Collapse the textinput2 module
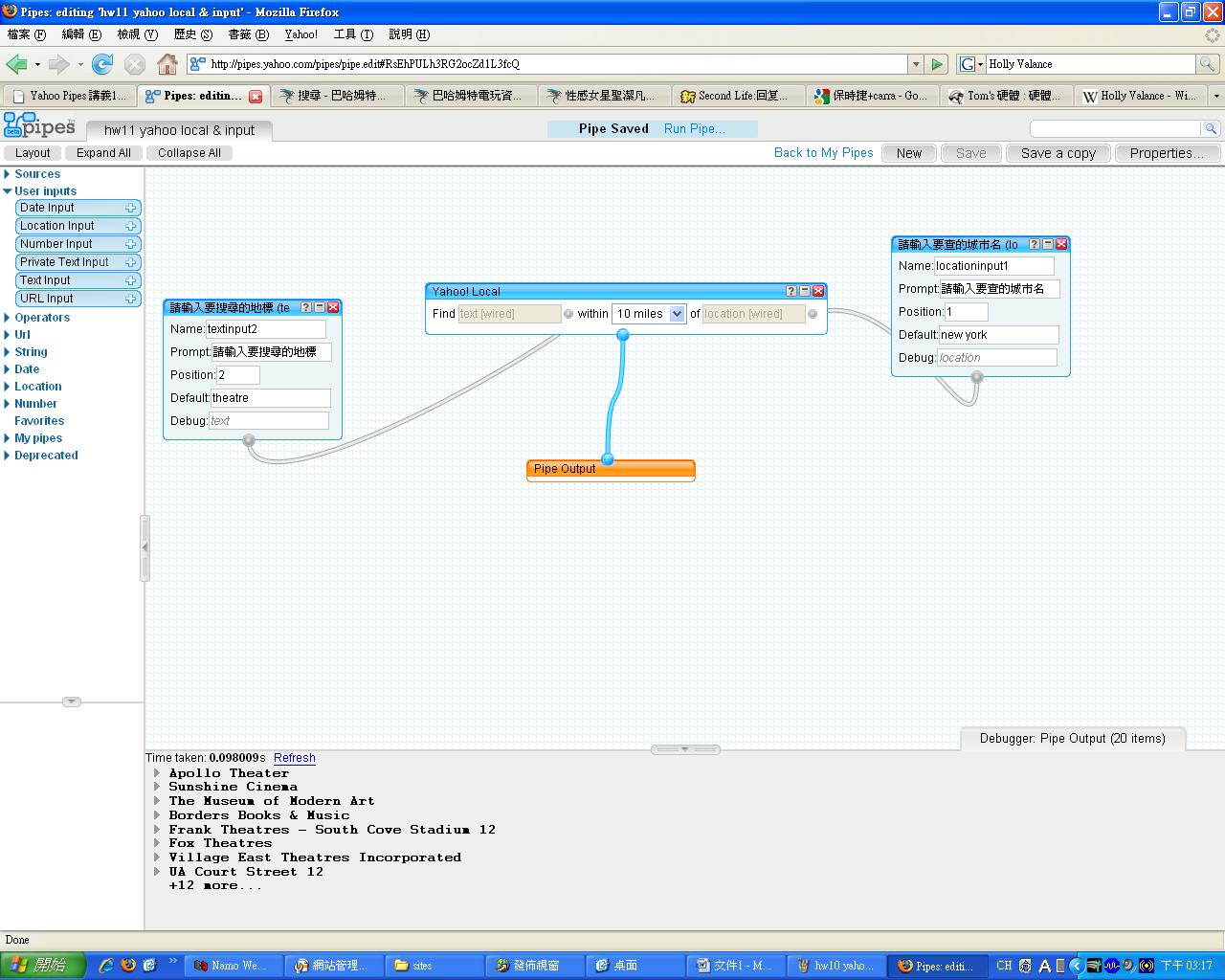This screenshot has height=980, width=1225. coord(320,307)
